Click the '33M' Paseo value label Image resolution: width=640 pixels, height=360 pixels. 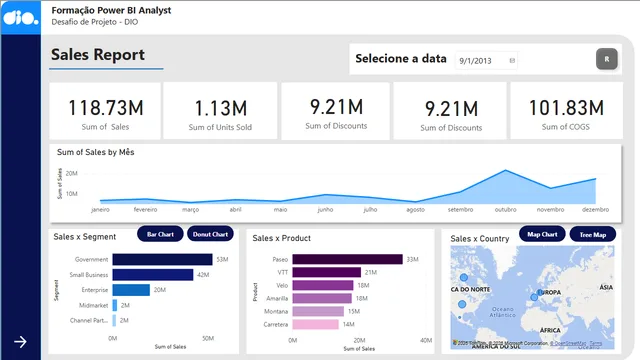412,259
